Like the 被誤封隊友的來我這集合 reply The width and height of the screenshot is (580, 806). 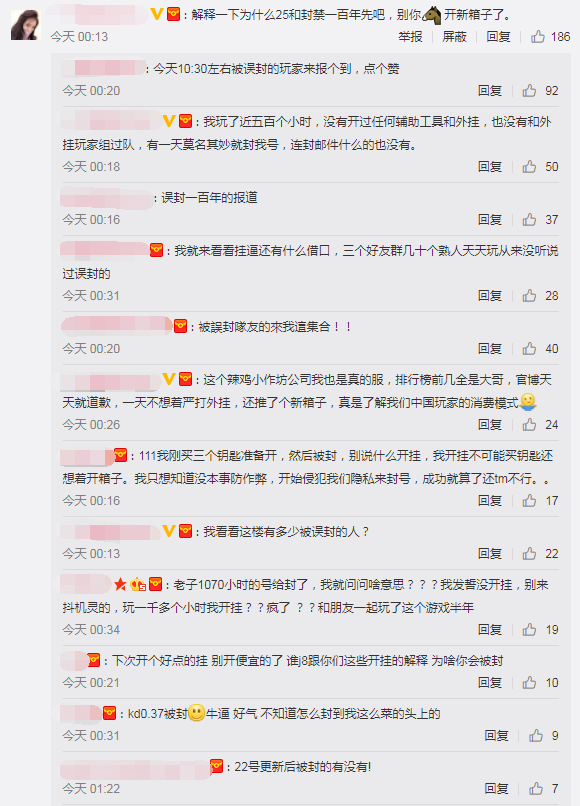(529, 349)
